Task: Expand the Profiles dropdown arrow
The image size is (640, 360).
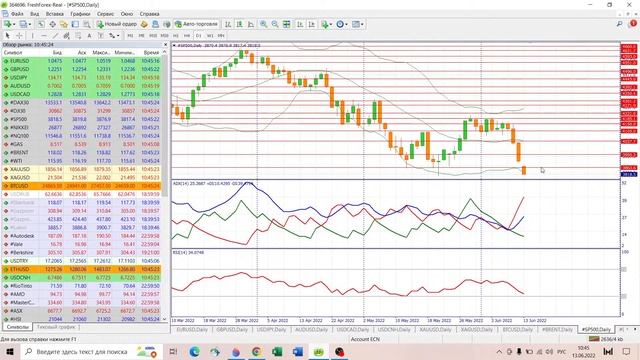Action: pos(30,24)
